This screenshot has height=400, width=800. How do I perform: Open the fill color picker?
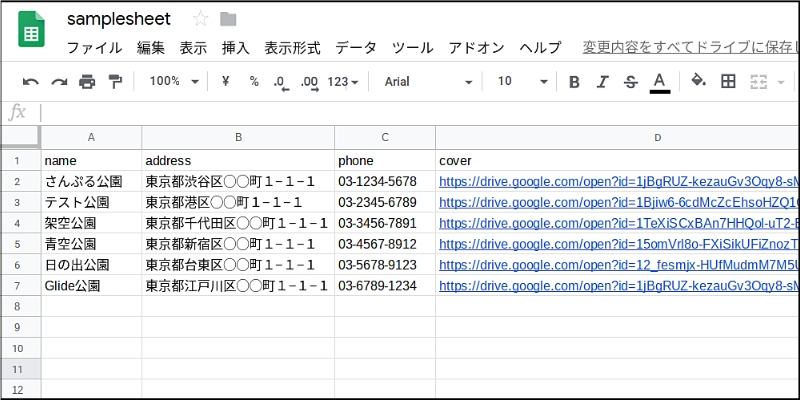click(x=699, y=82)
